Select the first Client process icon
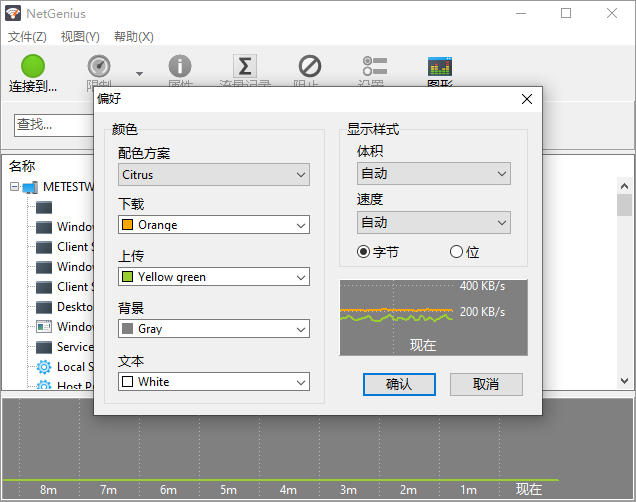This screenshot has height=502, width=636. [x=43, y=247]
